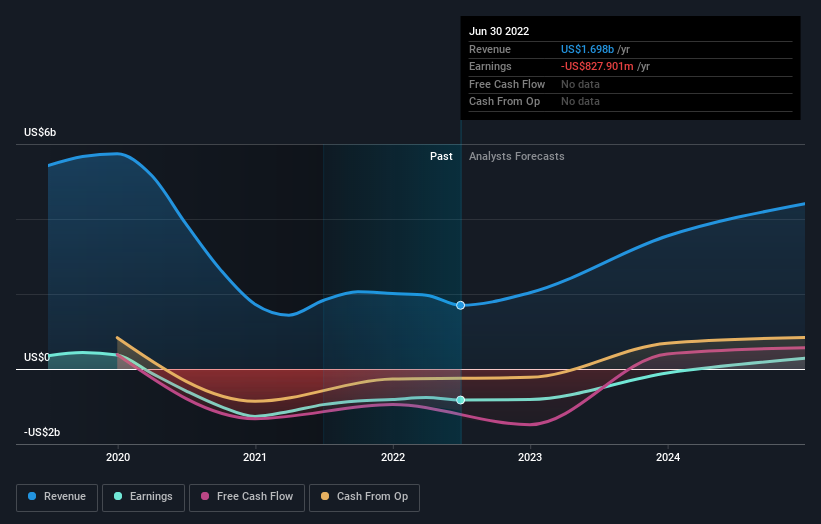The height and width of the screenshot is (524, 821).
Task: Toggle the Earnings legend button
Action: point(143,497)
